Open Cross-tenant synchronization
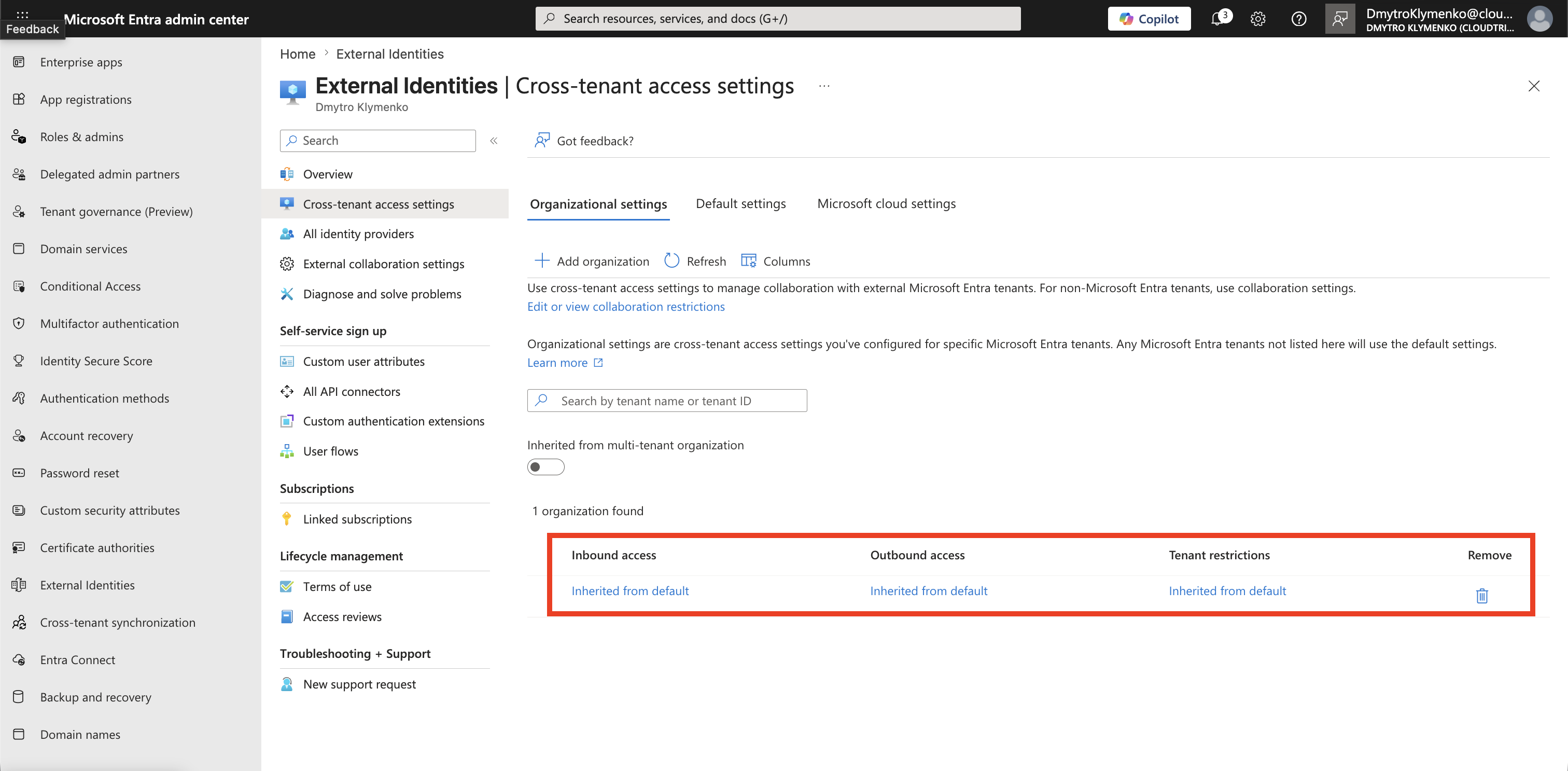The height and width of the screenshot is (771, 1568). click(x=118, y=623)
